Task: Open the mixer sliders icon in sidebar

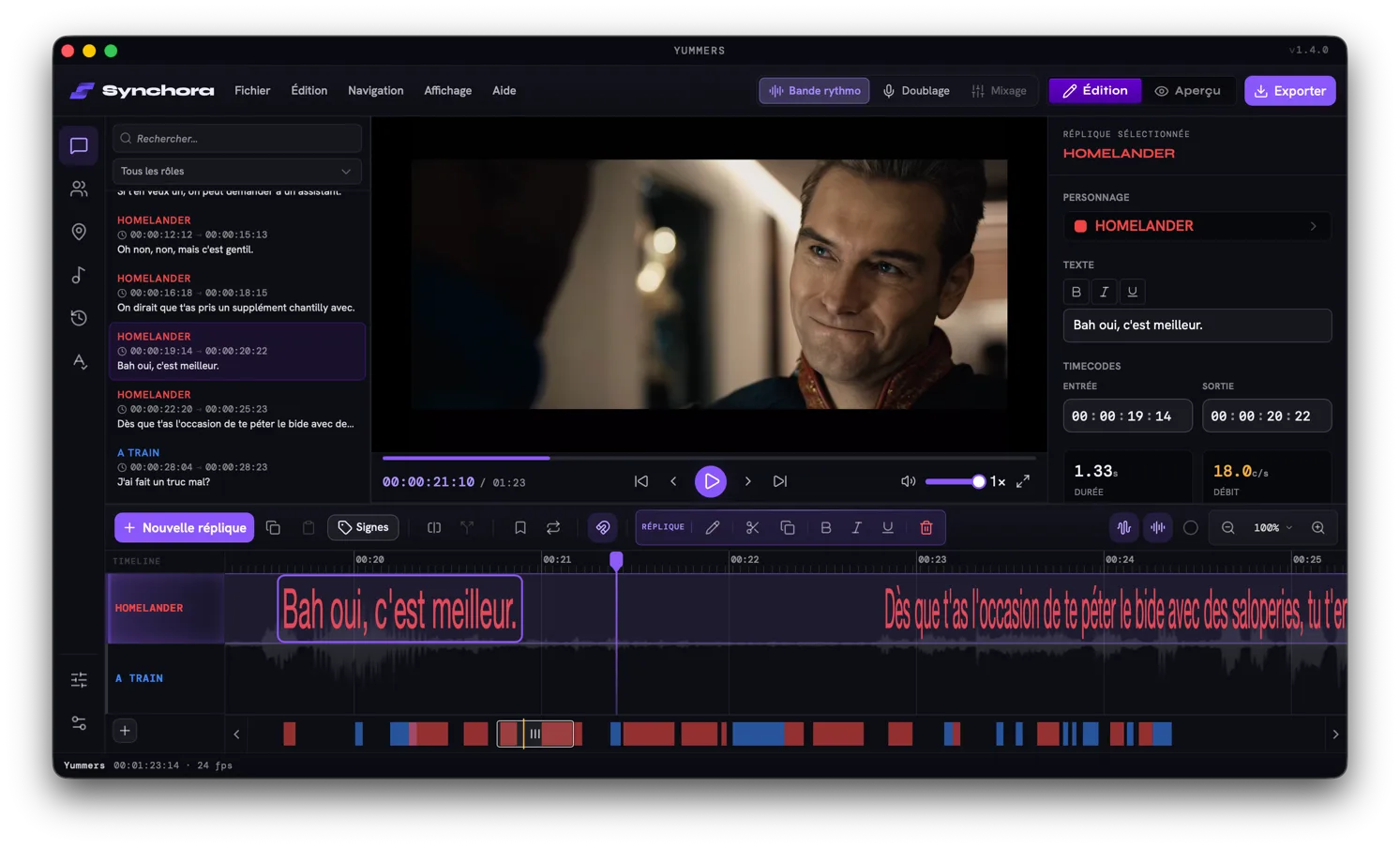Action: pos(79,679)
